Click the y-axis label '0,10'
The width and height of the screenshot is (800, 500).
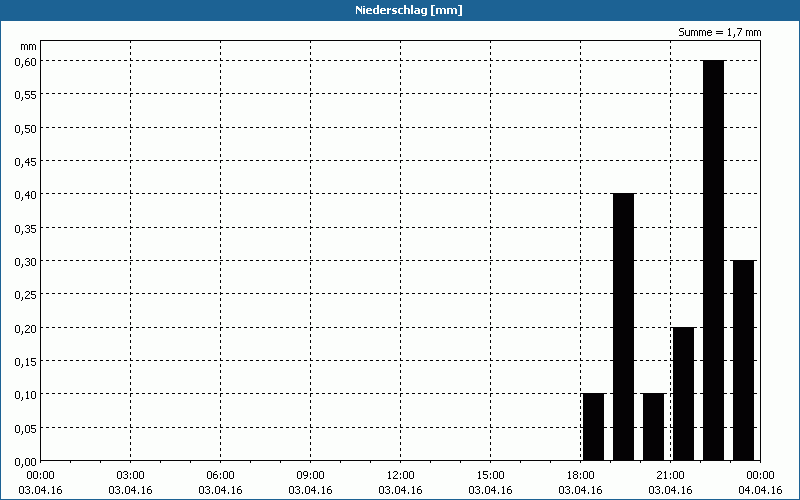[x=26, y=394]
